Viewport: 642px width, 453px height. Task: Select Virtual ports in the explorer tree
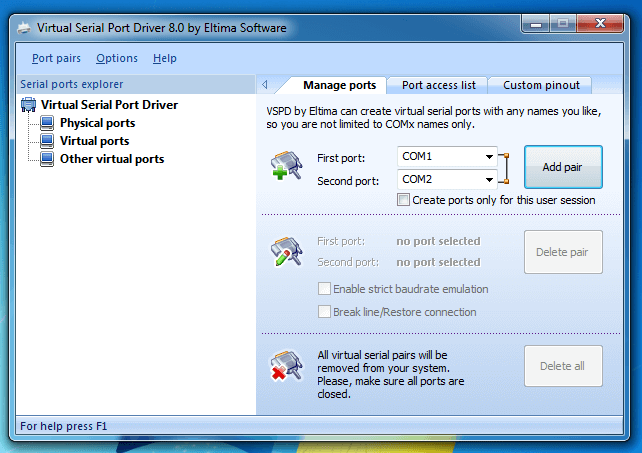pyautogui.click(x=94, y=141)
